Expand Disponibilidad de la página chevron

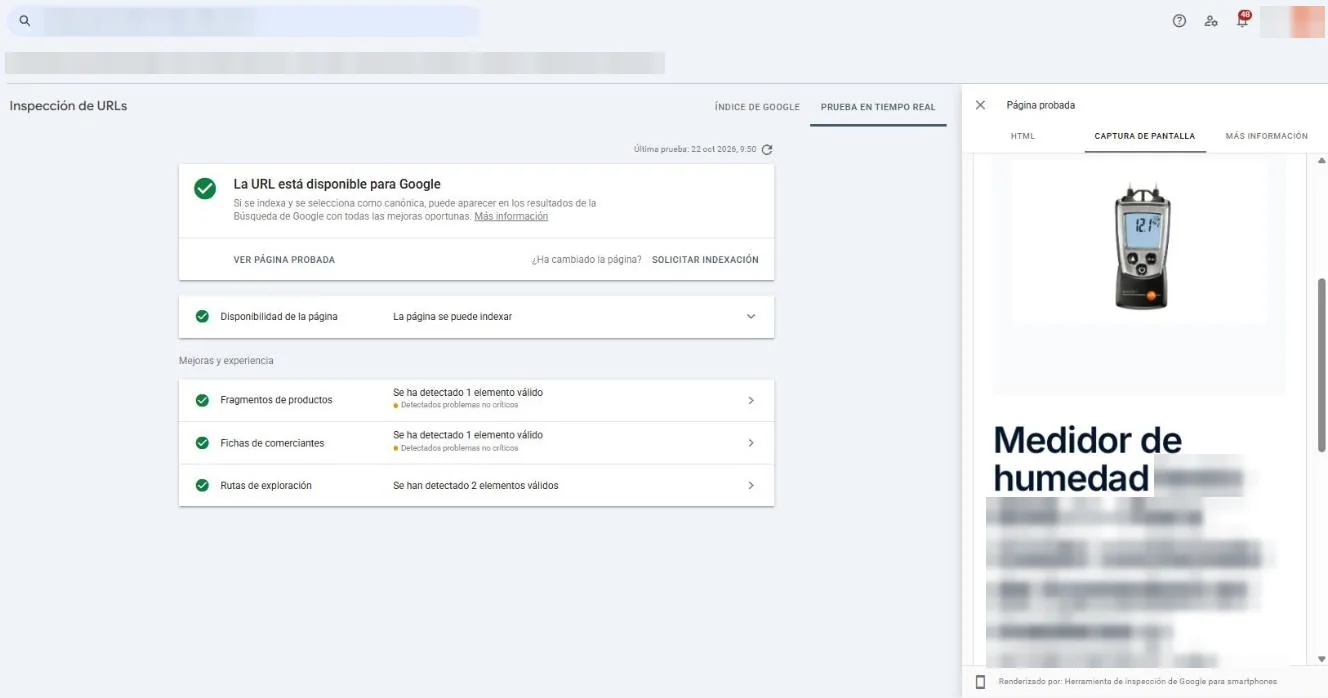tap(751, 317)
